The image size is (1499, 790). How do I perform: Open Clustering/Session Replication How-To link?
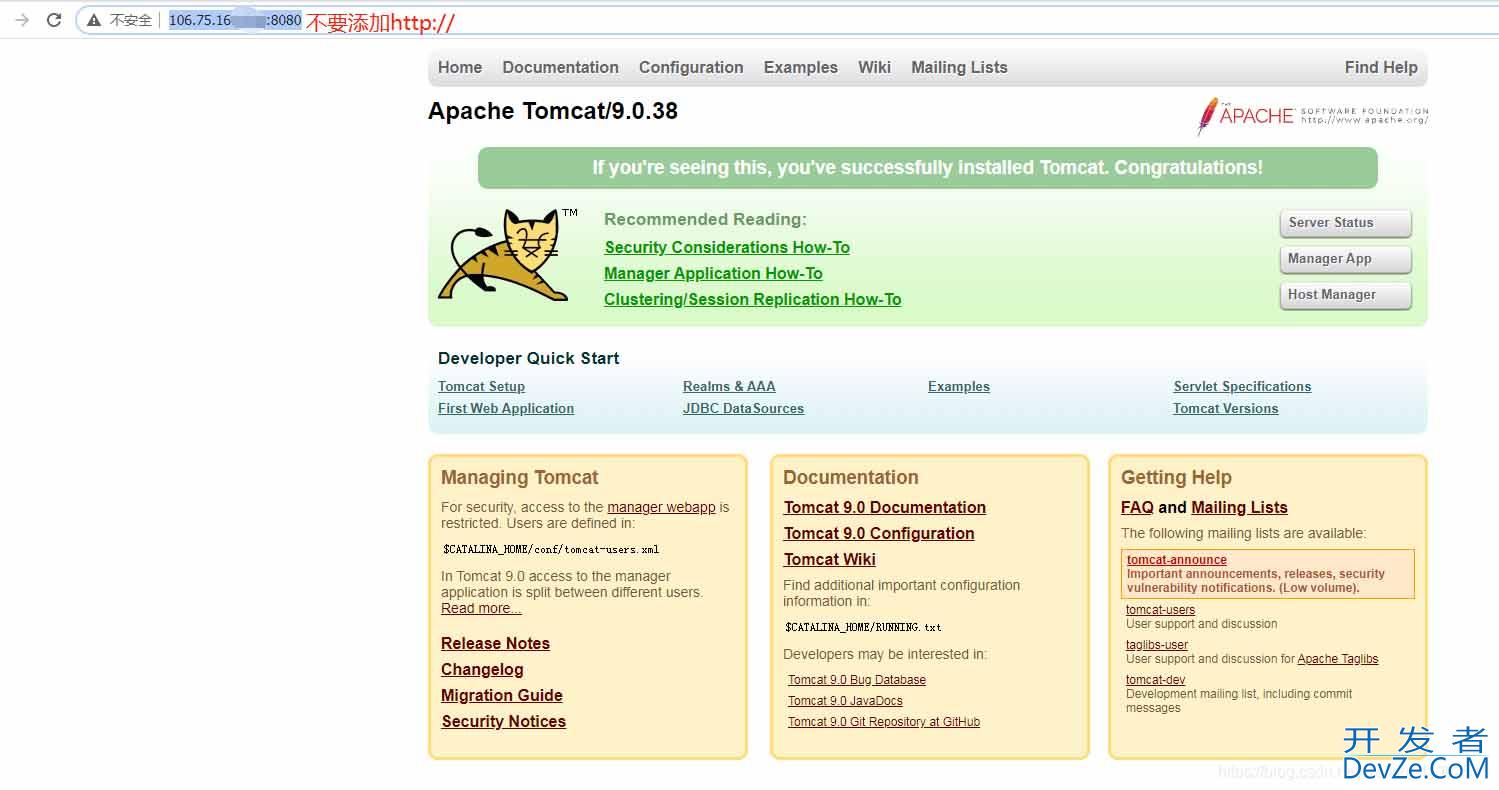point(753,299)
